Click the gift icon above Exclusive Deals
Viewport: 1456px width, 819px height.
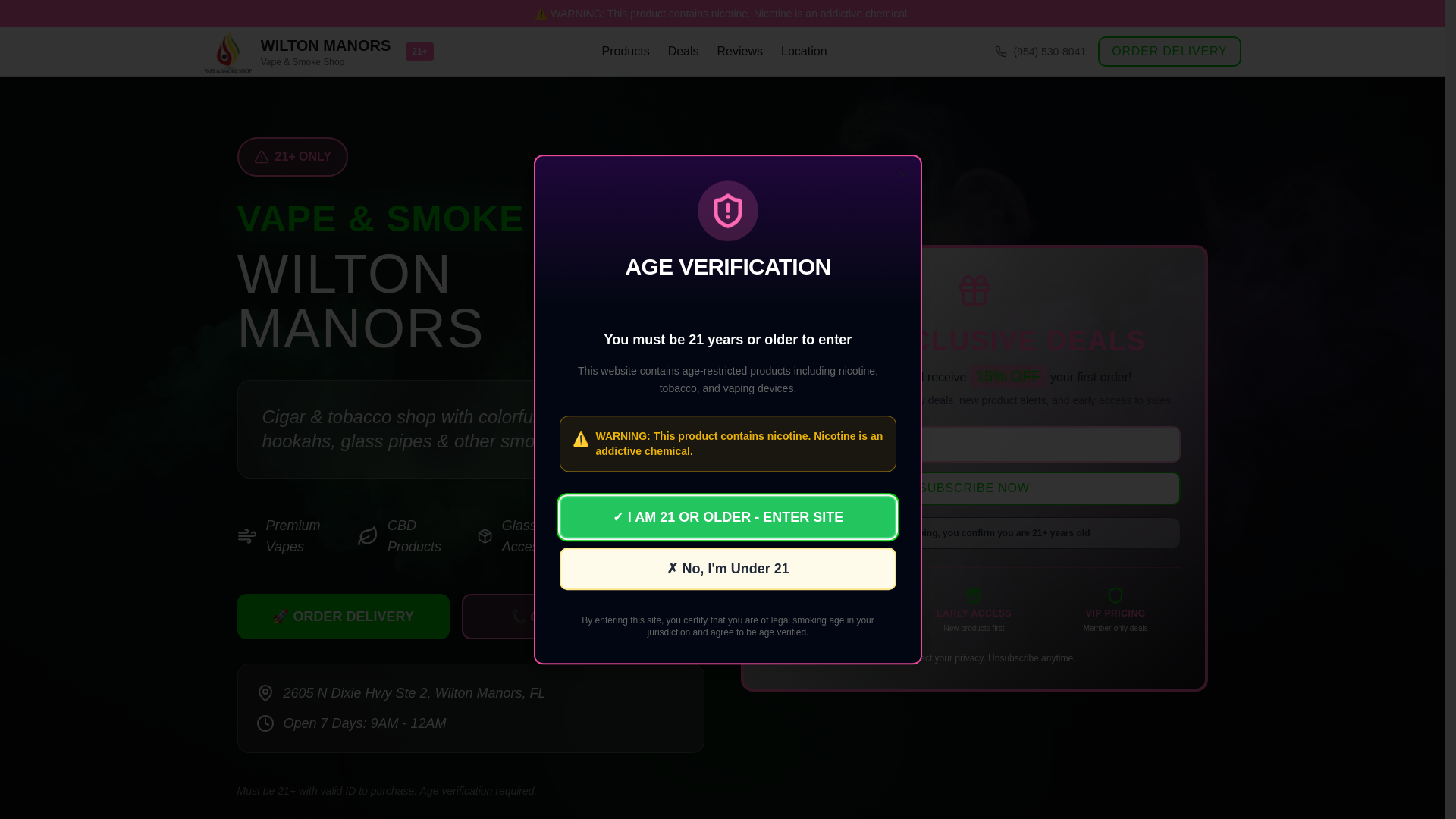[974, 290]
